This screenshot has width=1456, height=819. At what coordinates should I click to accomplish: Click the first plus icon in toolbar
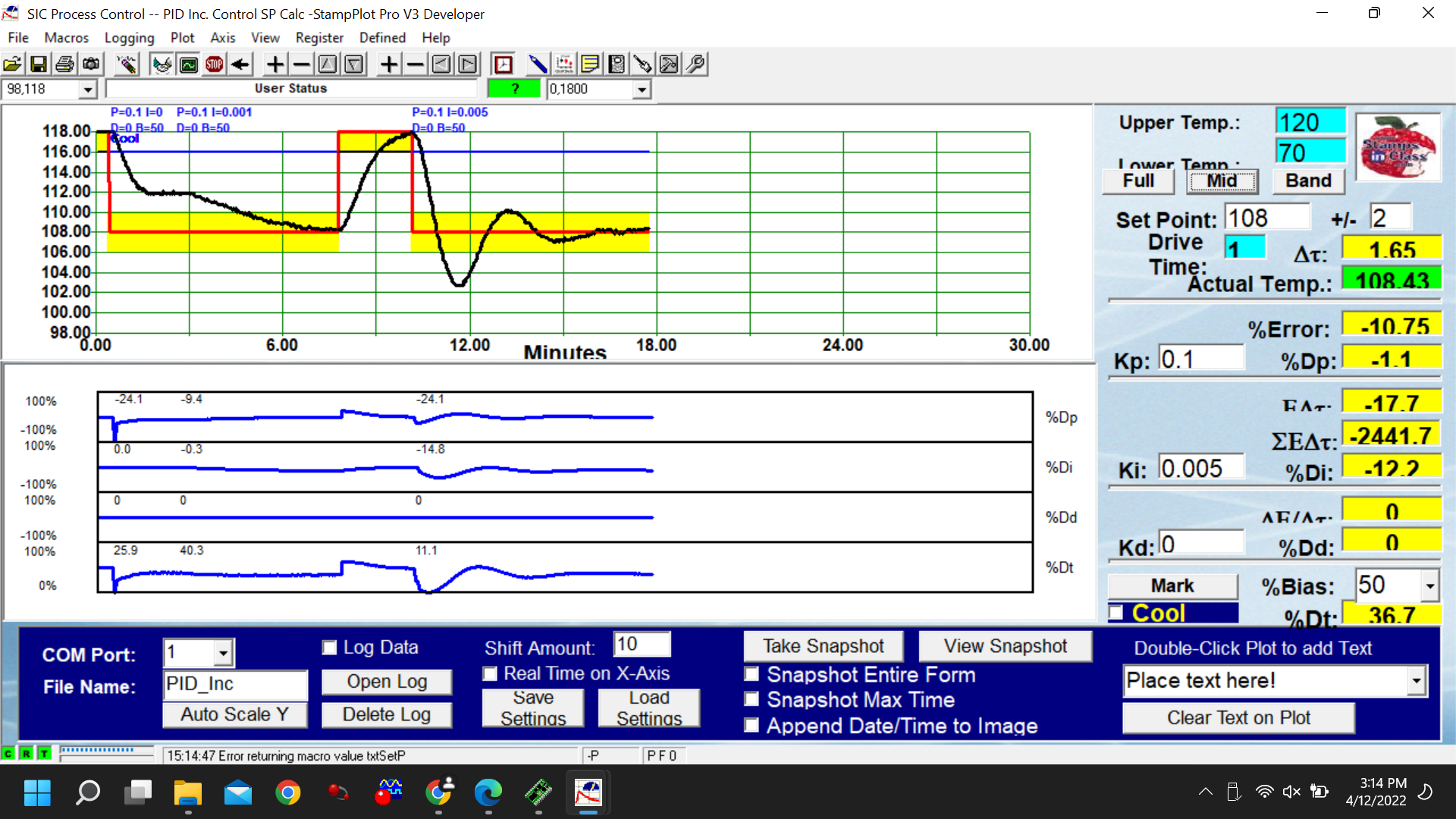coord(275,64)
